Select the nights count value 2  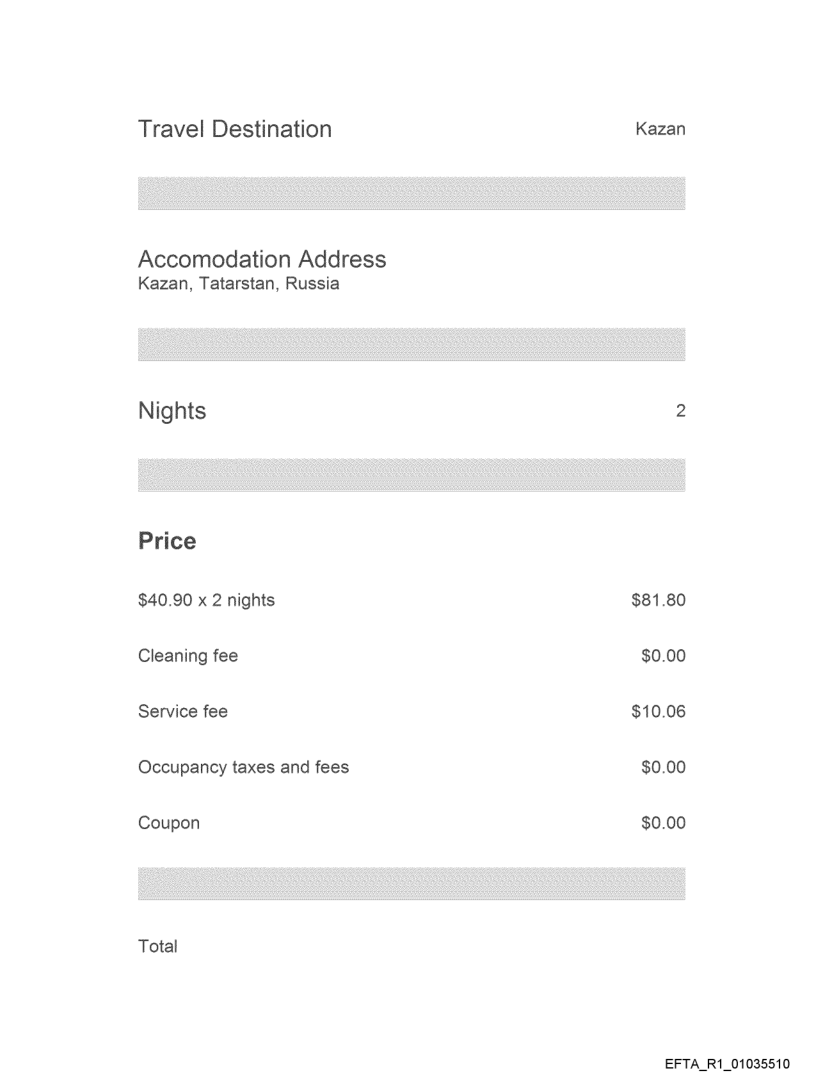(680, 411)
